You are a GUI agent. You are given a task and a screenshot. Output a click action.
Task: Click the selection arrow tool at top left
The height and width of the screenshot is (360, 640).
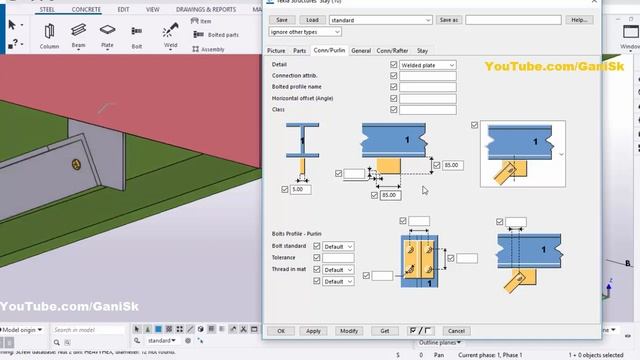click(12, 25)
